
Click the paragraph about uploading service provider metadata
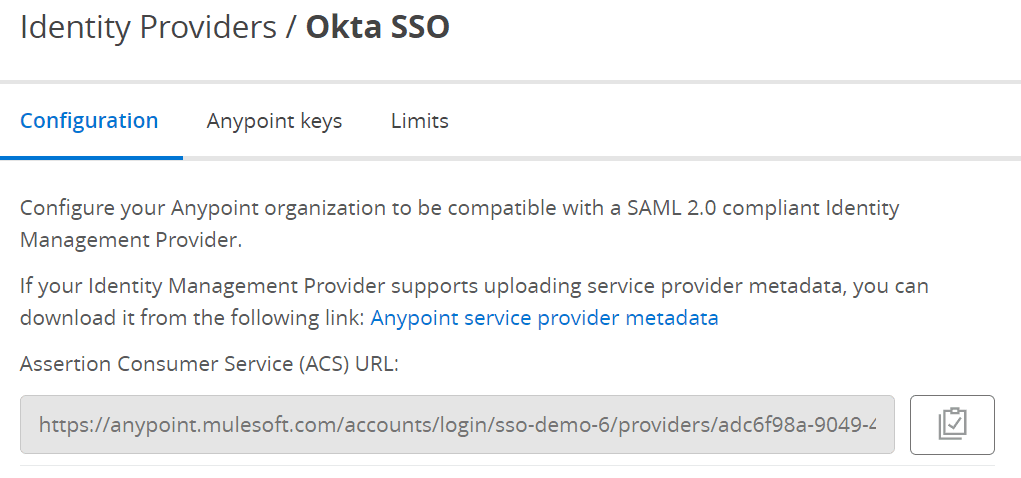coord(474,302)
